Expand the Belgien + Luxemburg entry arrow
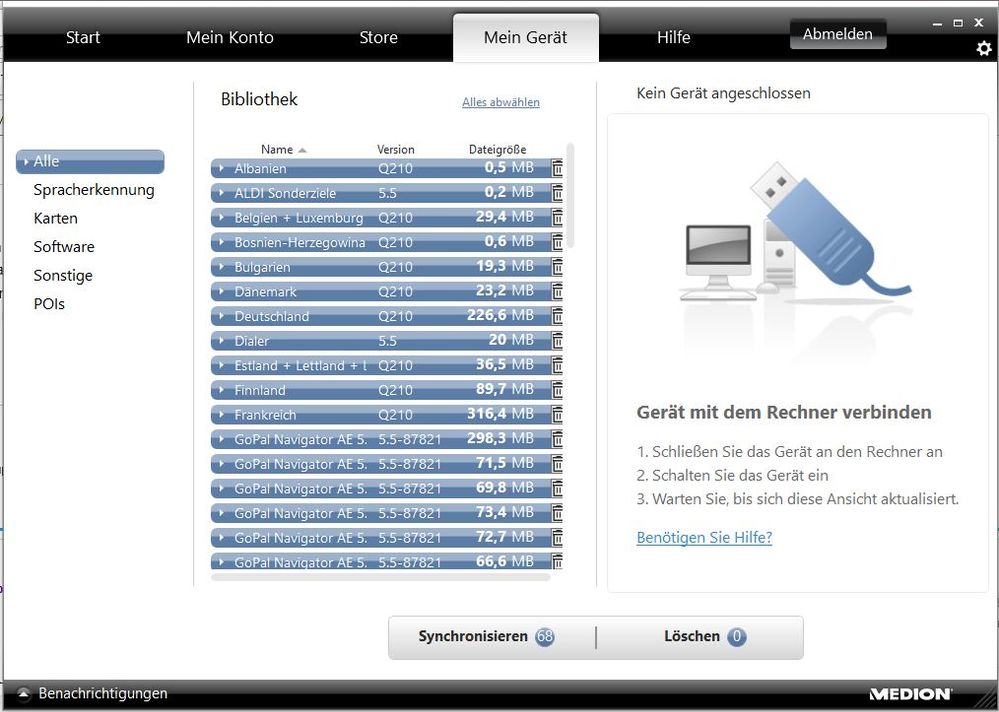 (x=221, y=218)
